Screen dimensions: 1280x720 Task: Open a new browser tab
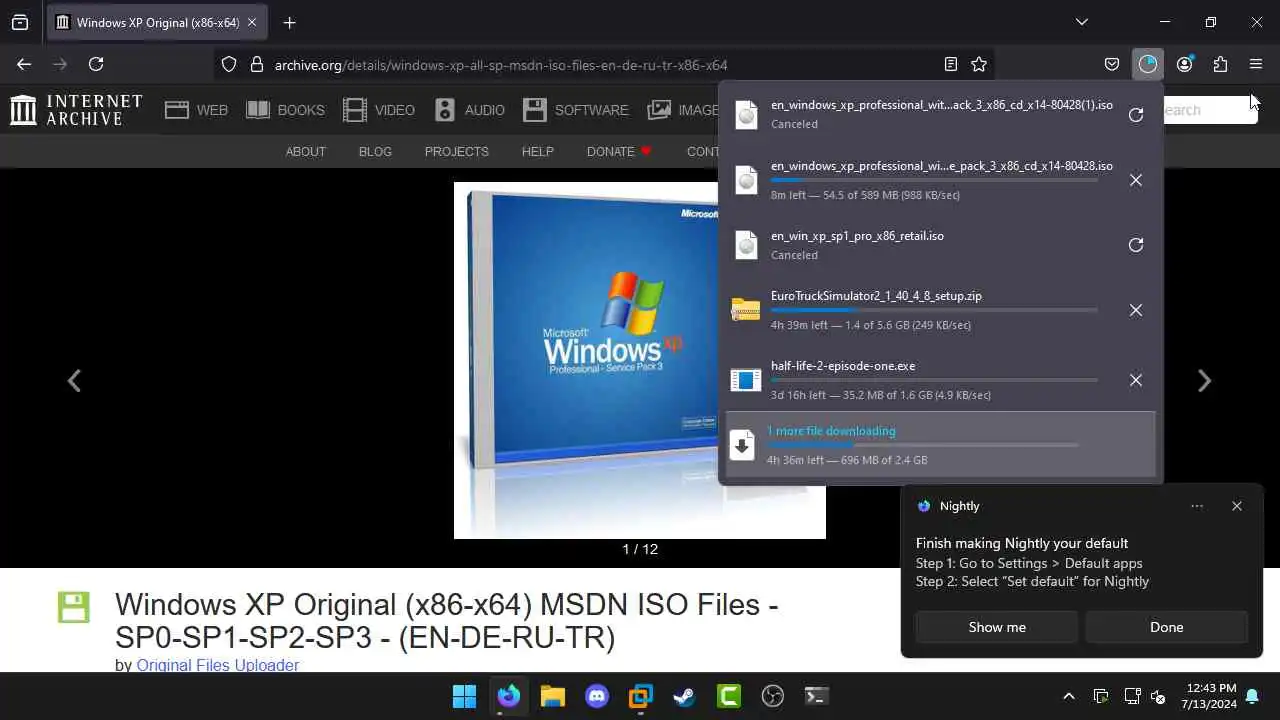coord(289,22)
